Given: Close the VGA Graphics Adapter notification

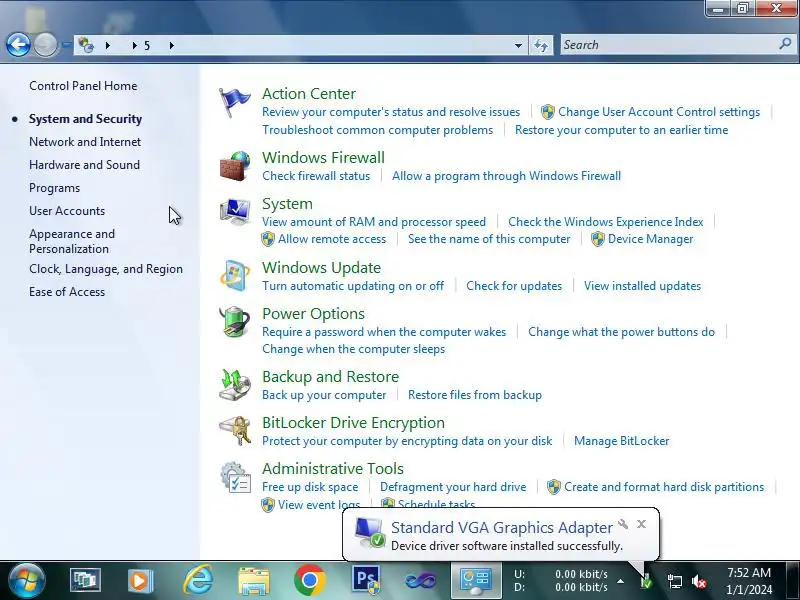Looking at the screenshot, I should click(642, 523).
